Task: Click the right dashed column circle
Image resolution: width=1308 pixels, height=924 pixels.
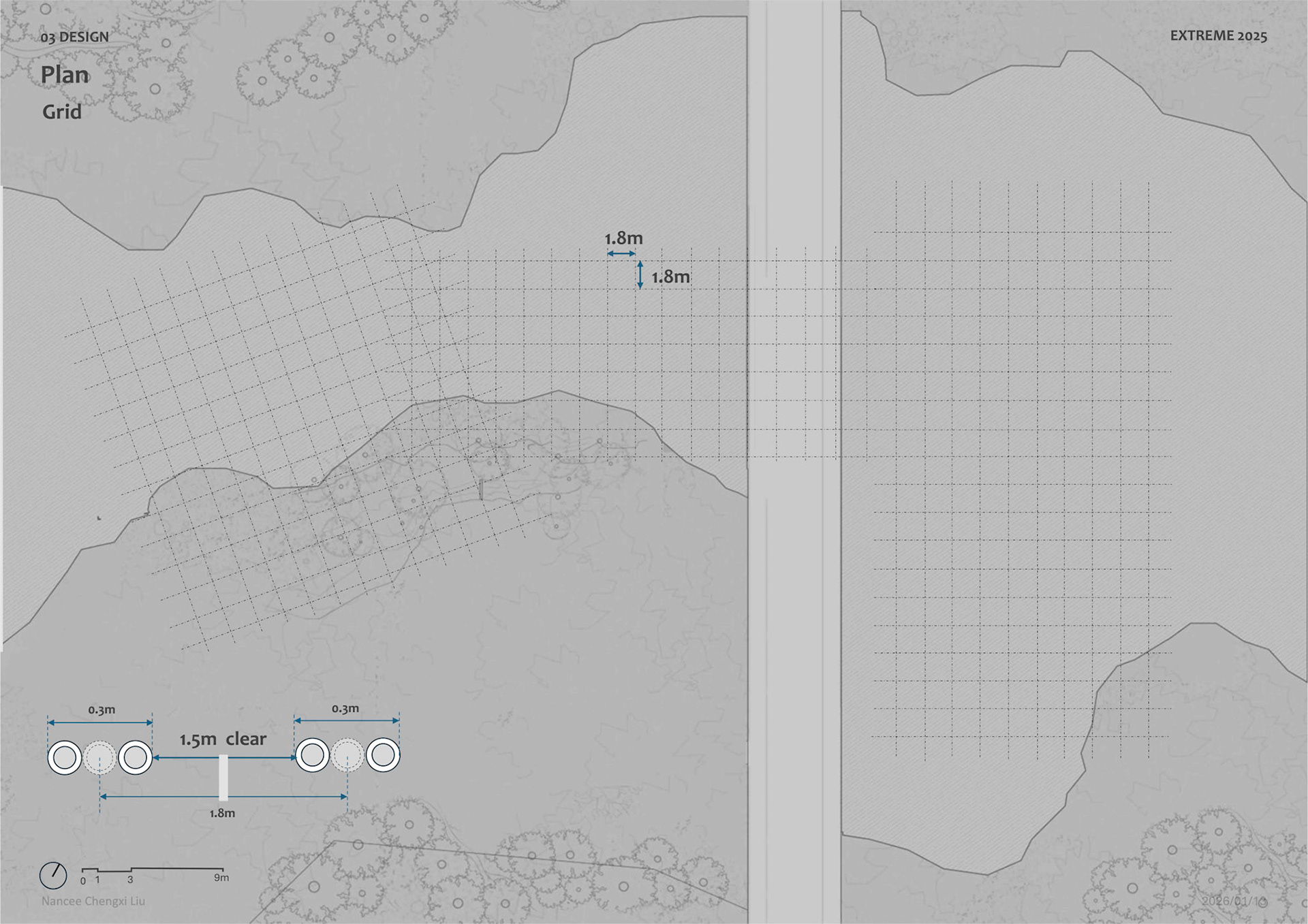Action: [347, 755]
